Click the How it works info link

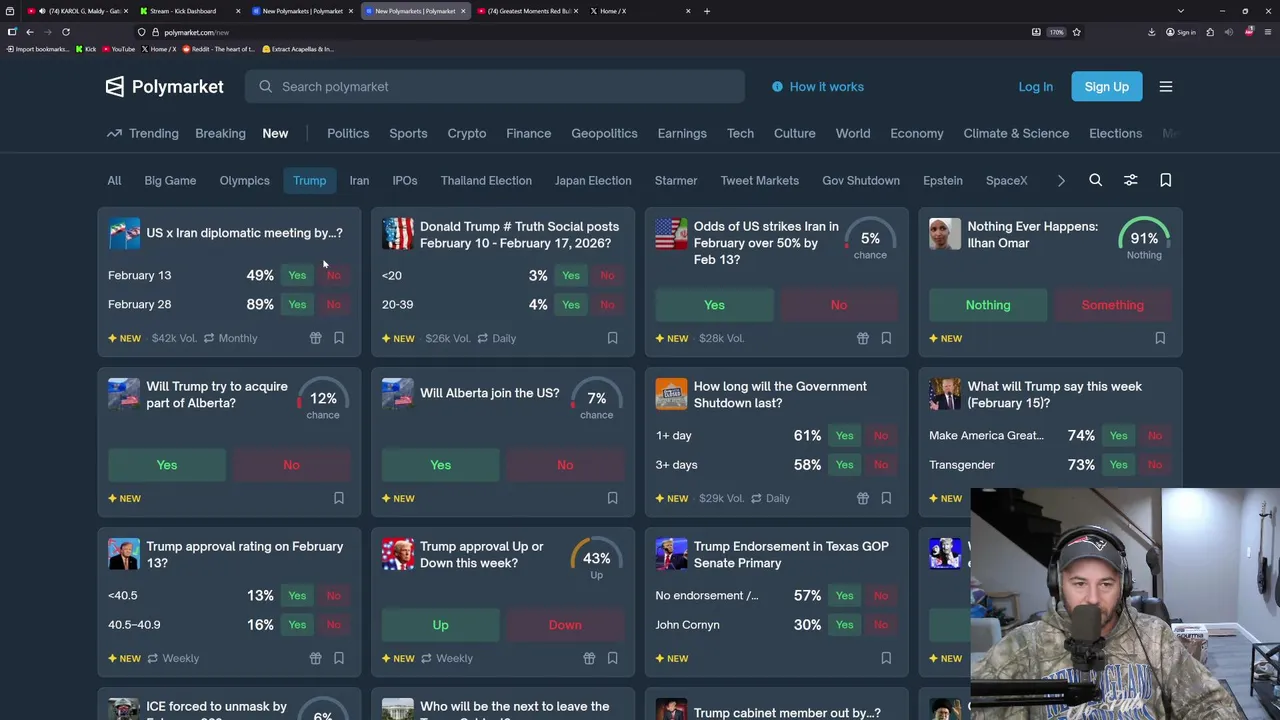(x=818, y=87)
